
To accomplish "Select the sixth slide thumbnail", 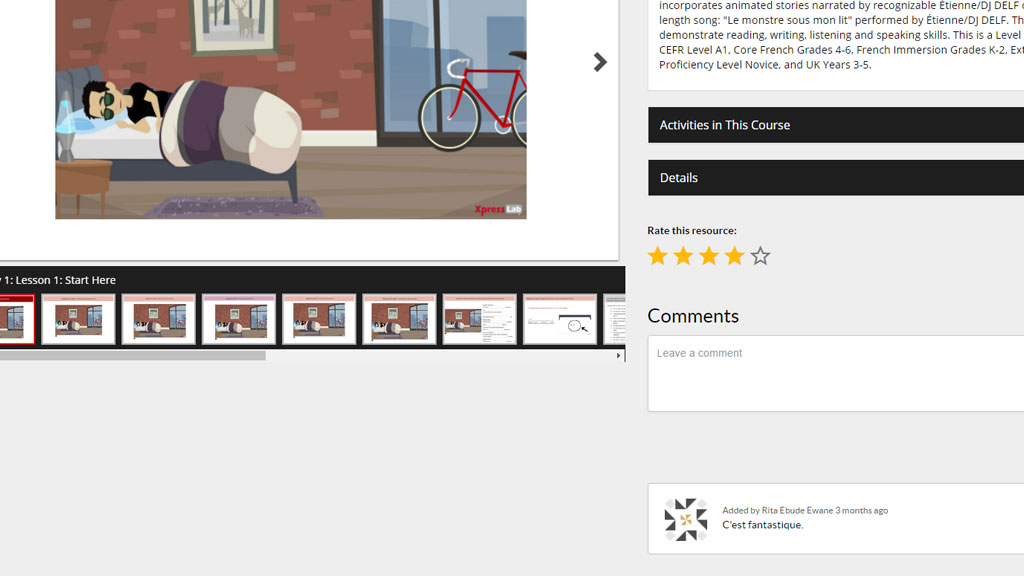I will point(399,319).
